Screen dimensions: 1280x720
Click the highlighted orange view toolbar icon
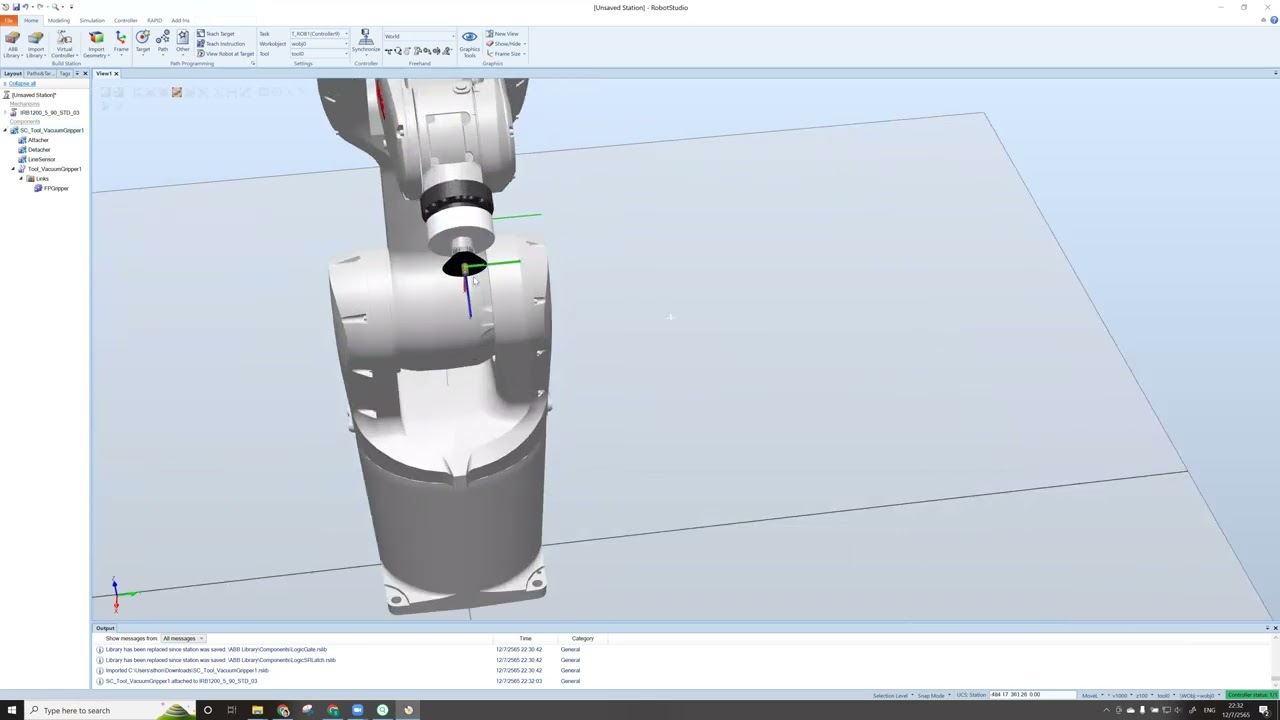176,93
